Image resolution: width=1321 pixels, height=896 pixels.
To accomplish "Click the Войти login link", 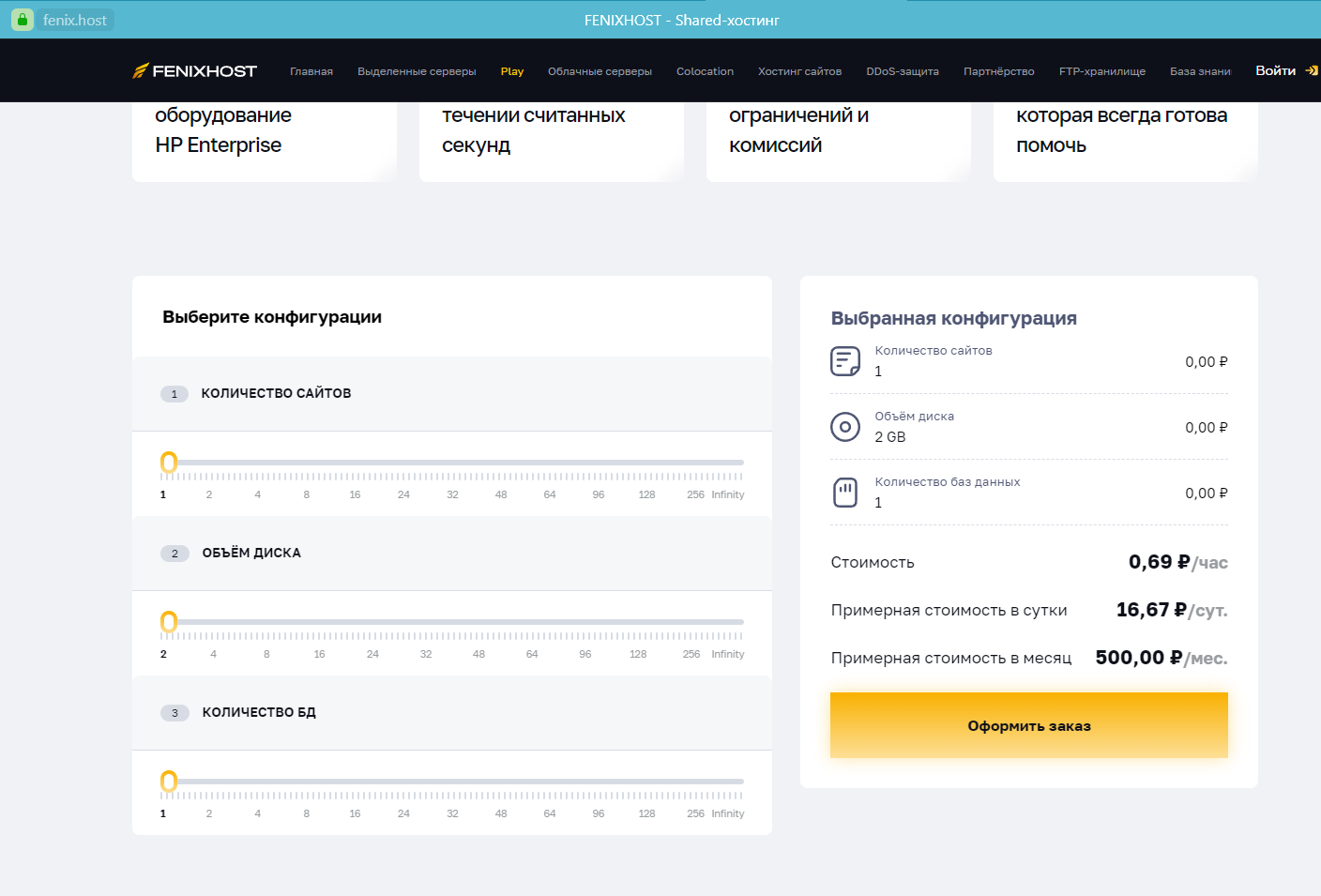I will pos(1275,71).
